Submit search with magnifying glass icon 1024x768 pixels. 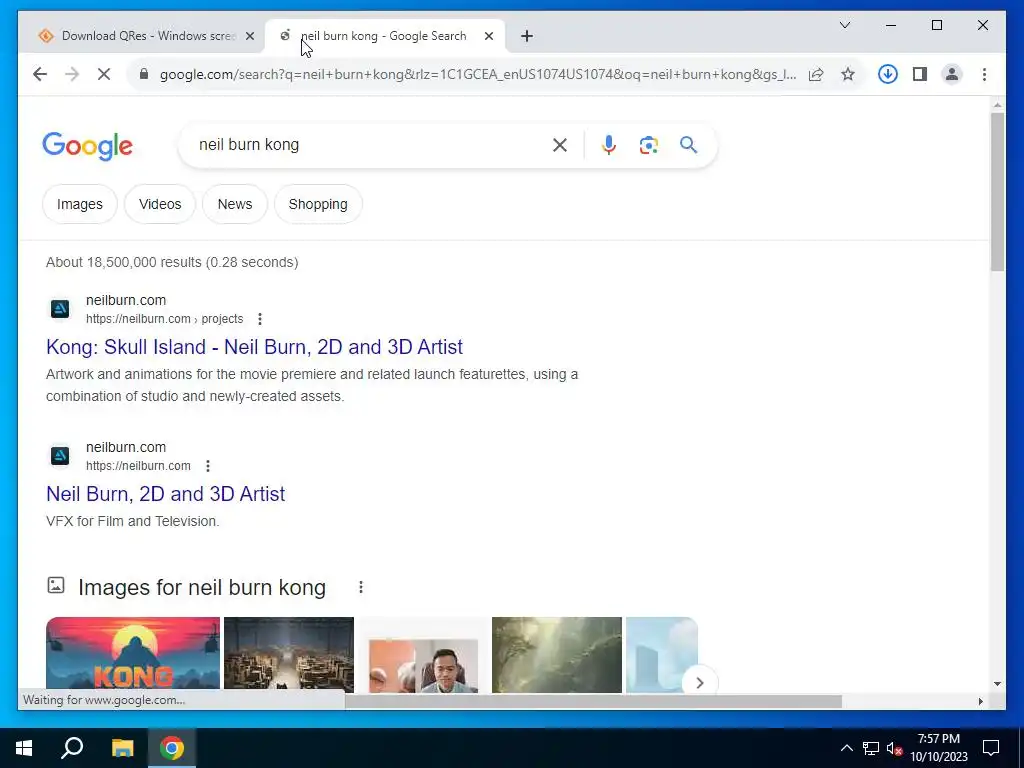[x=688, y=145]
